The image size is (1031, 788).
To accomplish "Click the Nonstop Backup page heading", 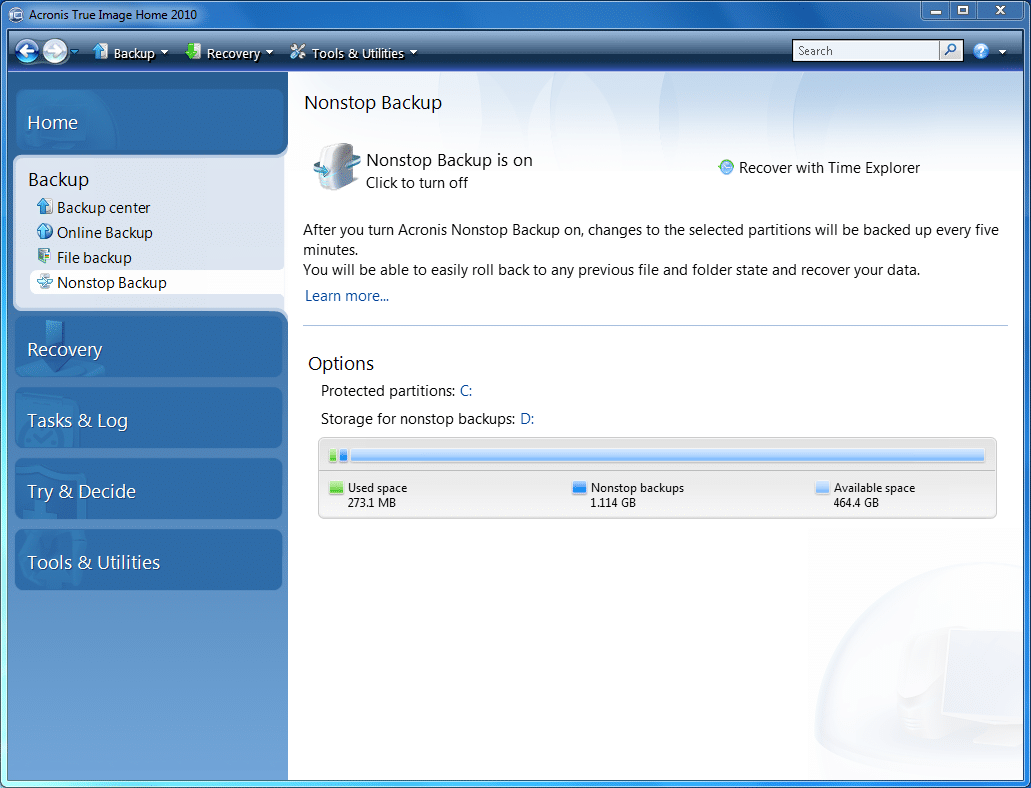I will coord(373,103).
